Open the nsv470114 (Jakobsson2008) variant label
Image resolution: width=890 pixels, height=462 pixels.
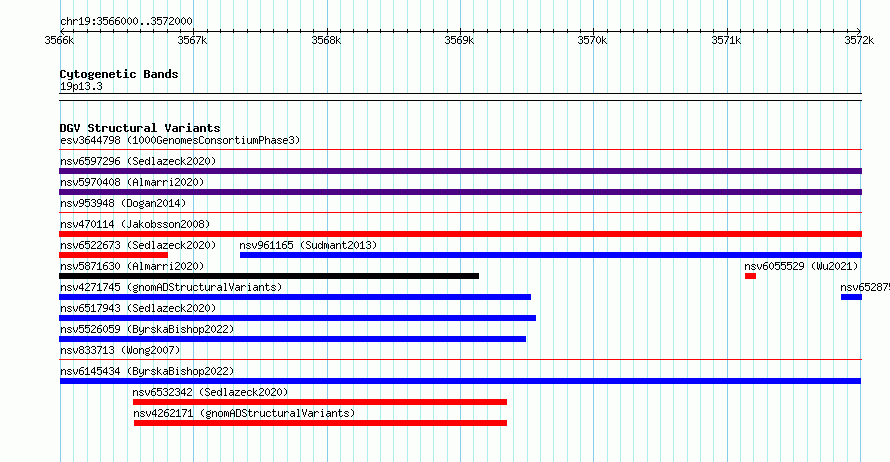coord(135,224)
